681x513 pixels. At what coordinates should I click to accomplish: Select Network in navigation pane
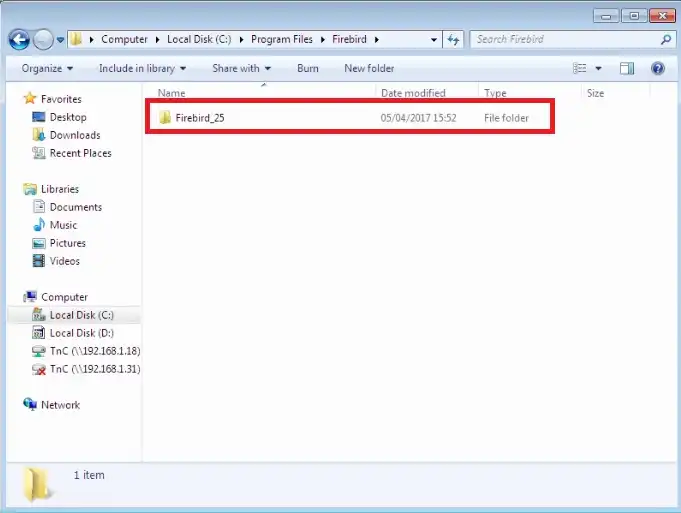coord(60,405)
